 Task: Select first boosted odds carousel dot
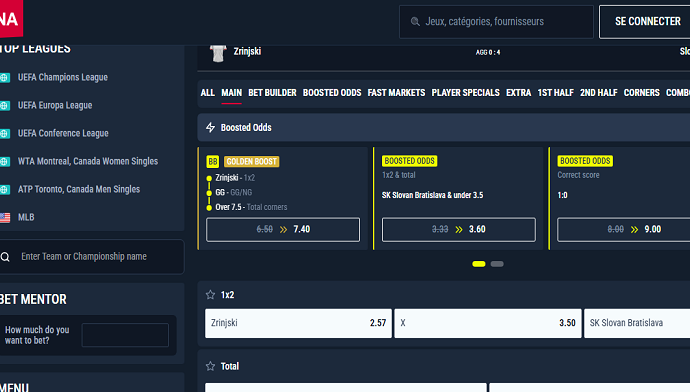479,264
